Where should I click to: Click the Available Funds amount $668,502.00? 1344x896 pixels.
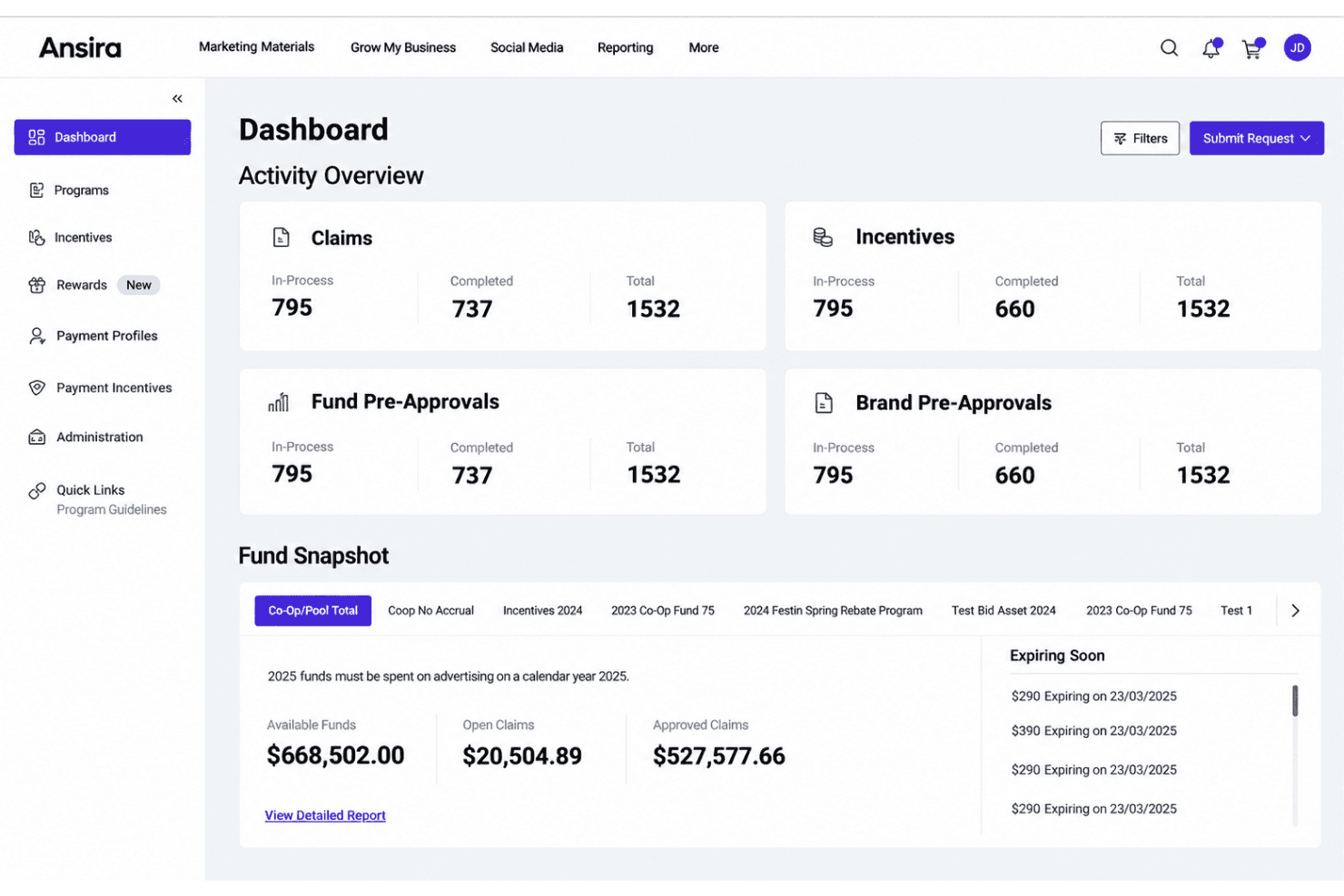pos(336,755)
